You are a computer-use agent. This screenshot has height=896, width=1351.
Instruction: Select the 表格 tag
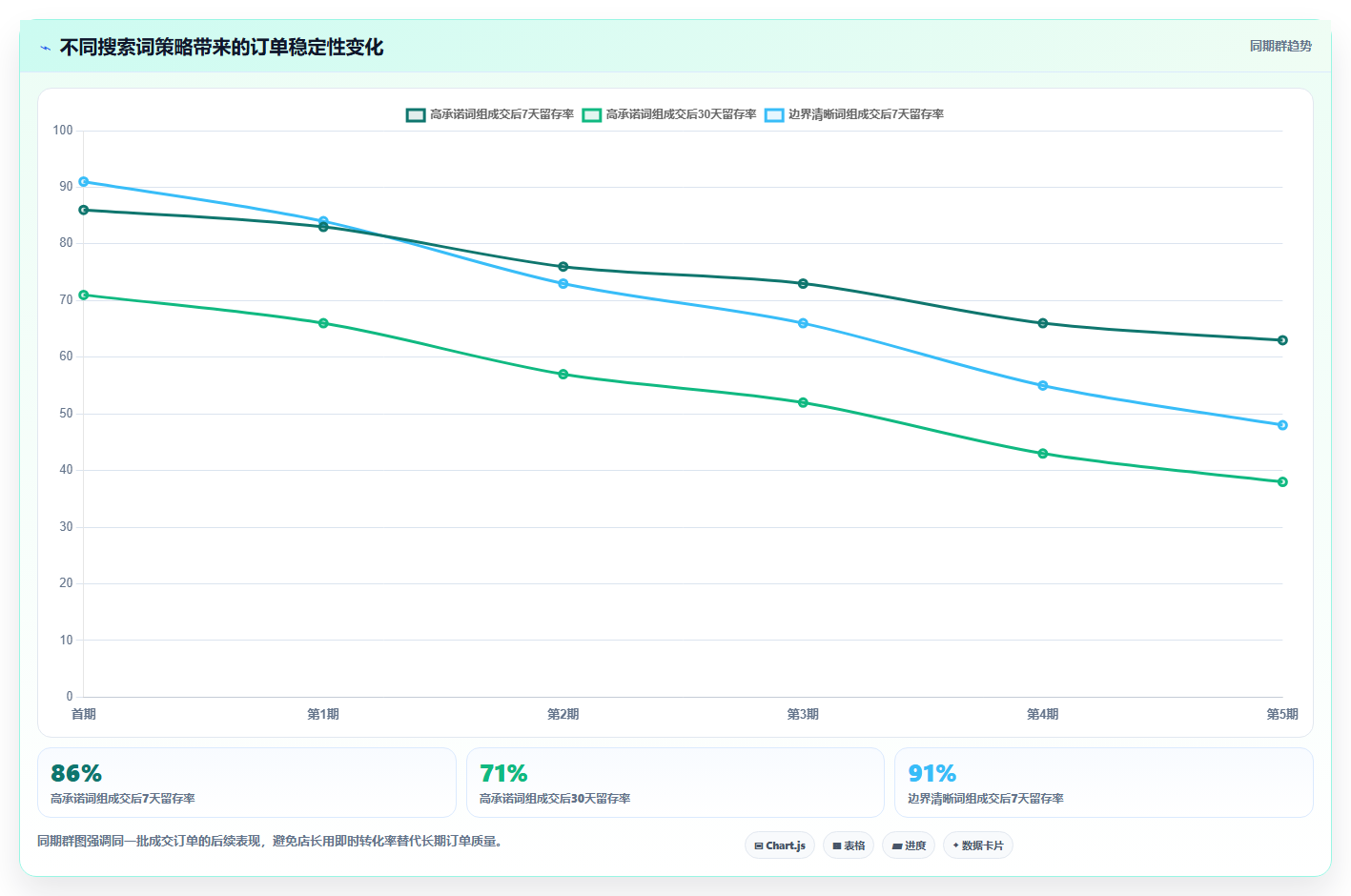[849, 845]
